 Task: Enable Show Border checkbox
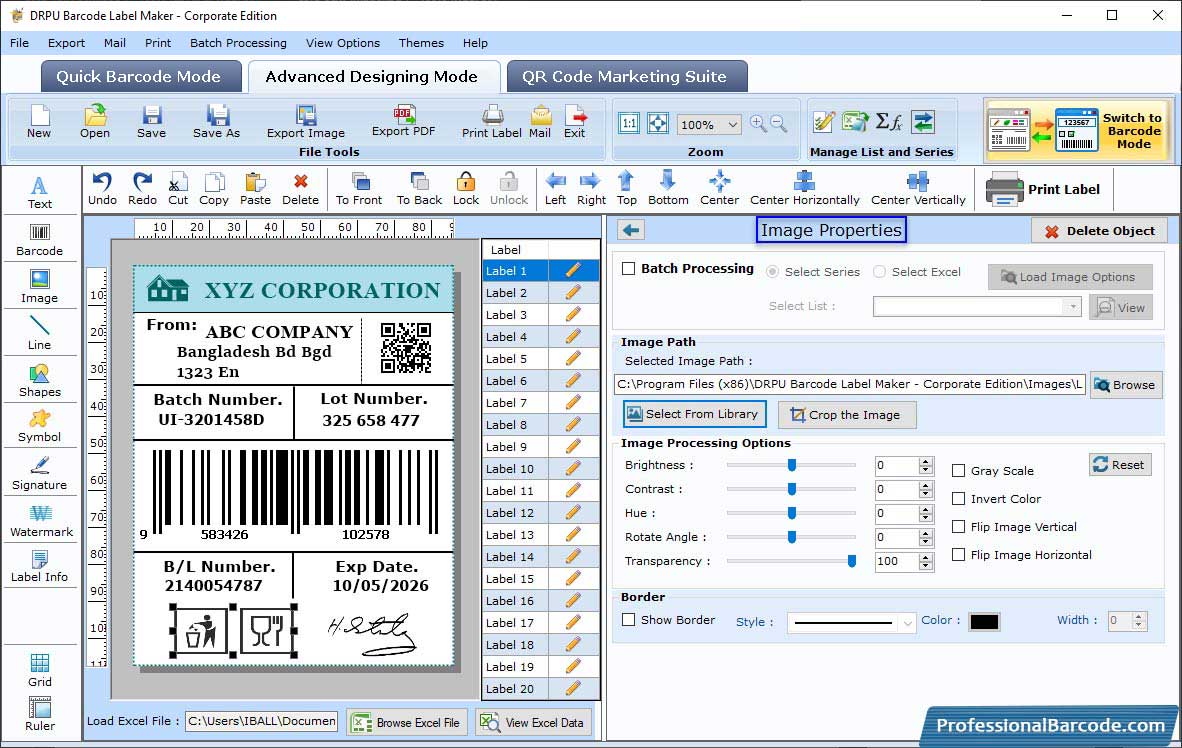coord(629,620)
